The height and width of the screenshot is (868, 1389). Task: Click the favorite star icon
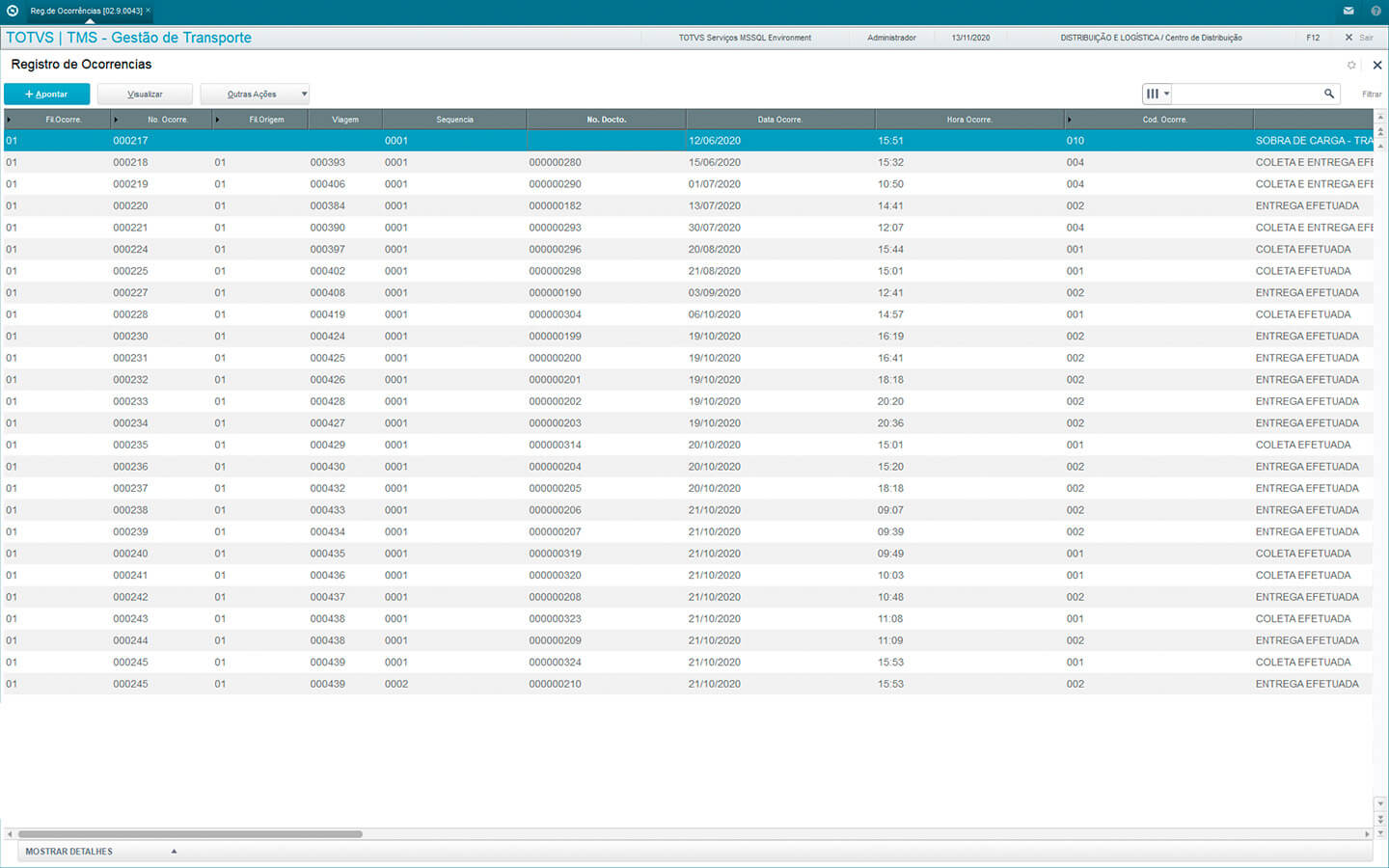(x=1351, y=65)
